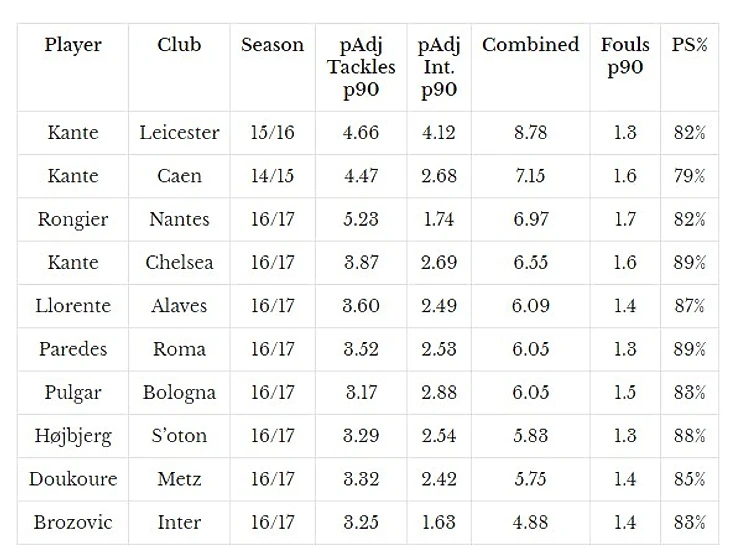
Task: Click the Player column header
Action: (73, 46)
